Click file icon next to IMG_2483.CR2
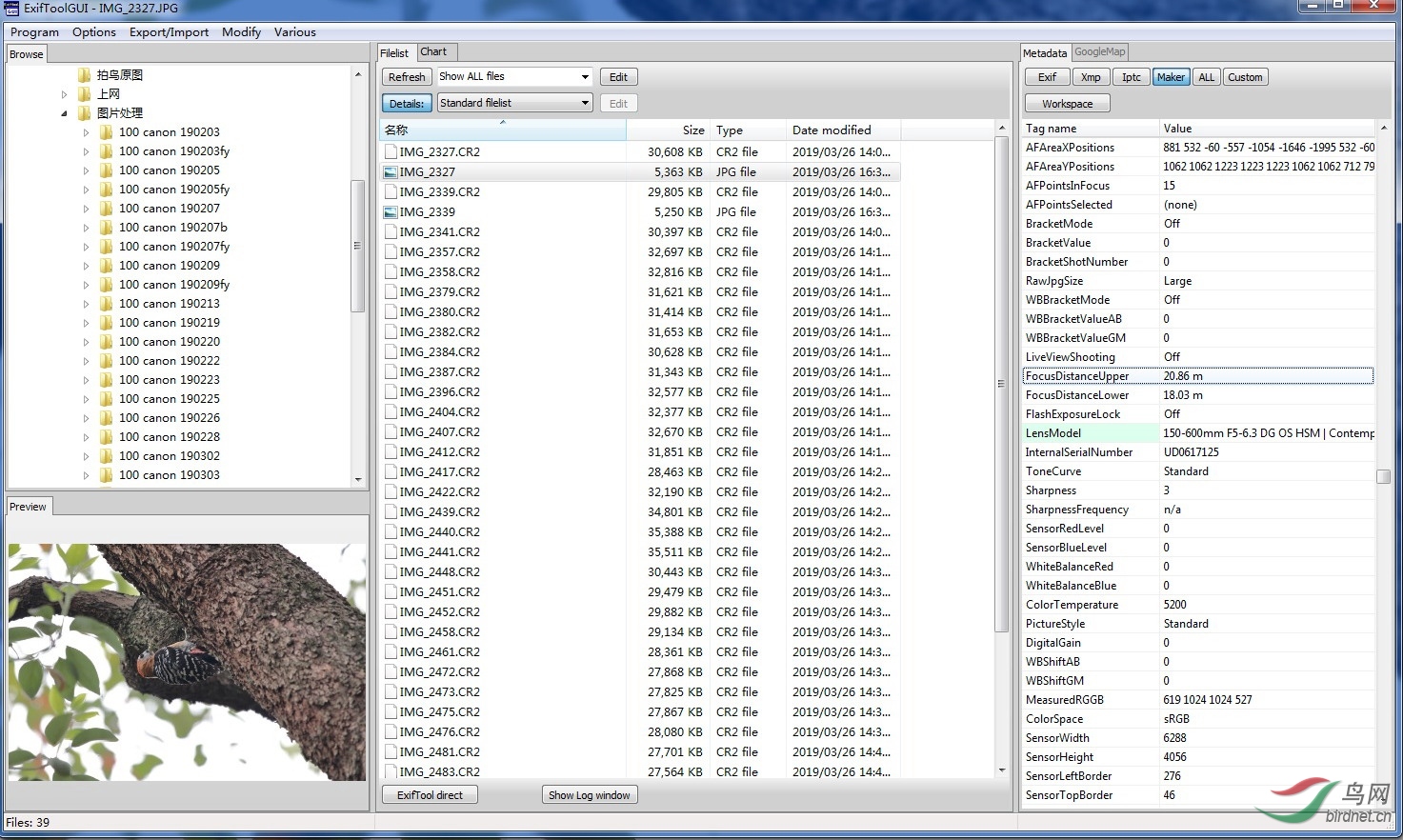Viewport: 1403px width, 840px height. click(x=391, y=771)
